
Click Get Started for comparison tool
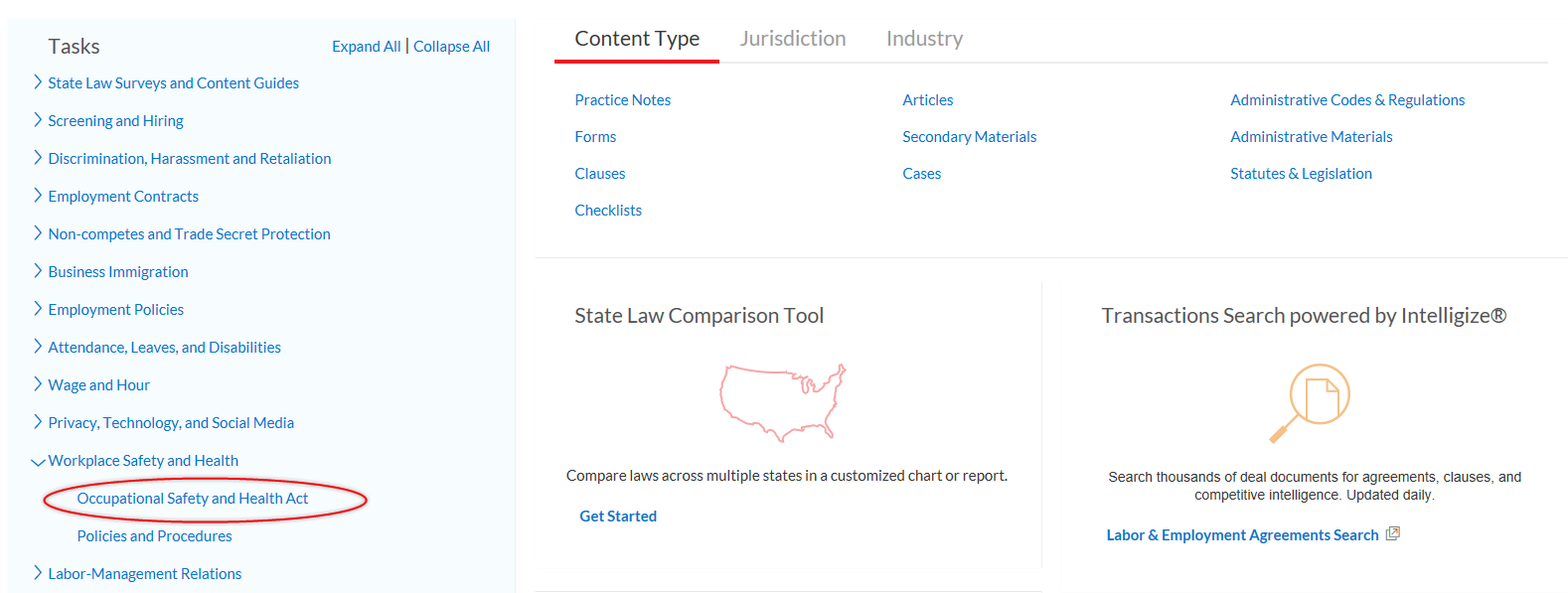pos(618,517)
